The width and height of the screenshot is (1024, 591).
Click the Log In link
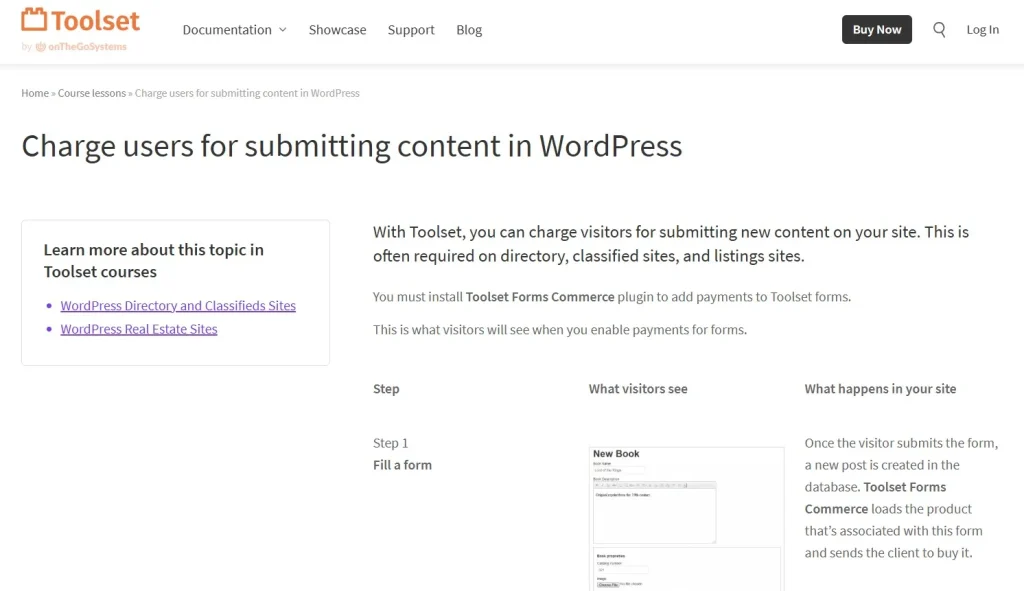[983, 29]
